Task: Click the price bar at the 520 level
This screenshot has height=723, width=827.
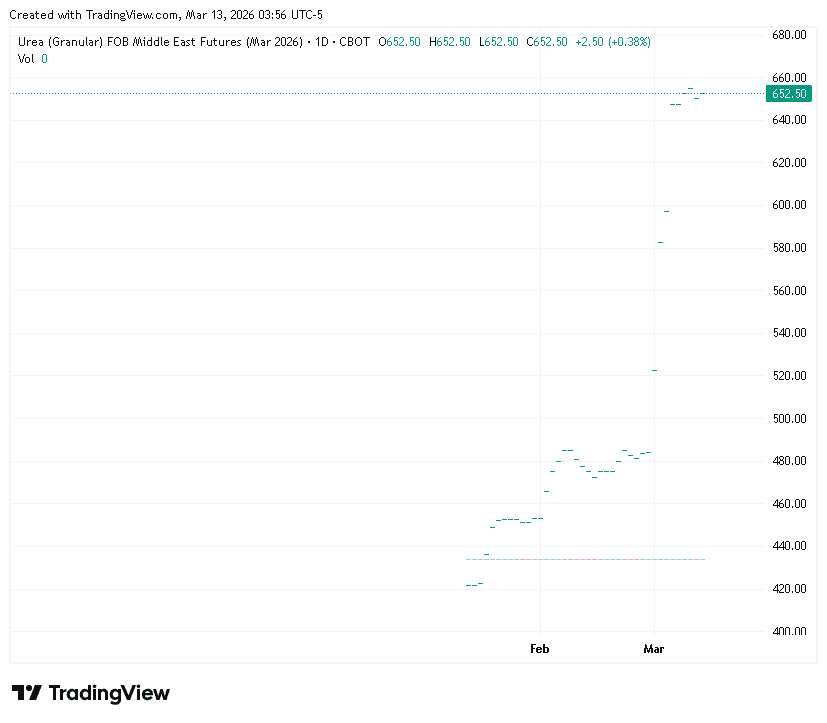Action: (654, 370)
